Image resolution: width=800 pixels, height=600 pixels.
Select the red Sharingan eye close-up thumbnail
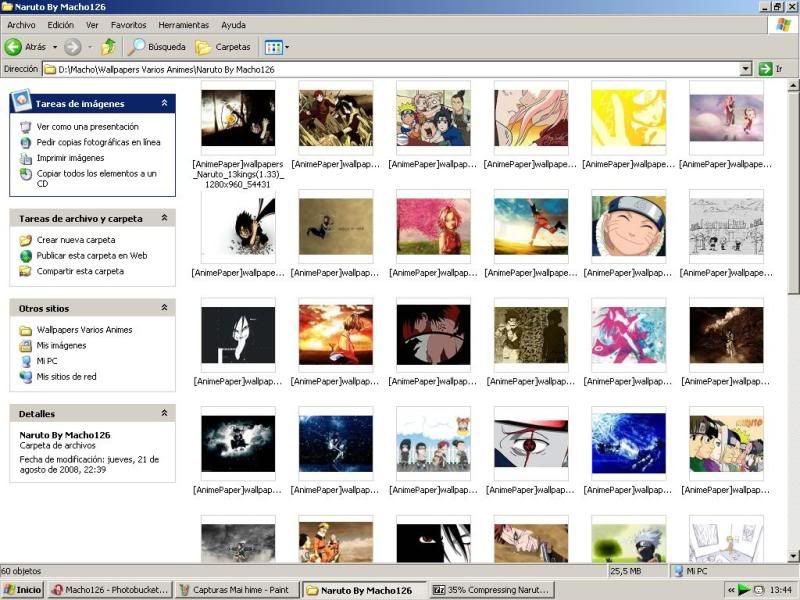click(531, 443)
